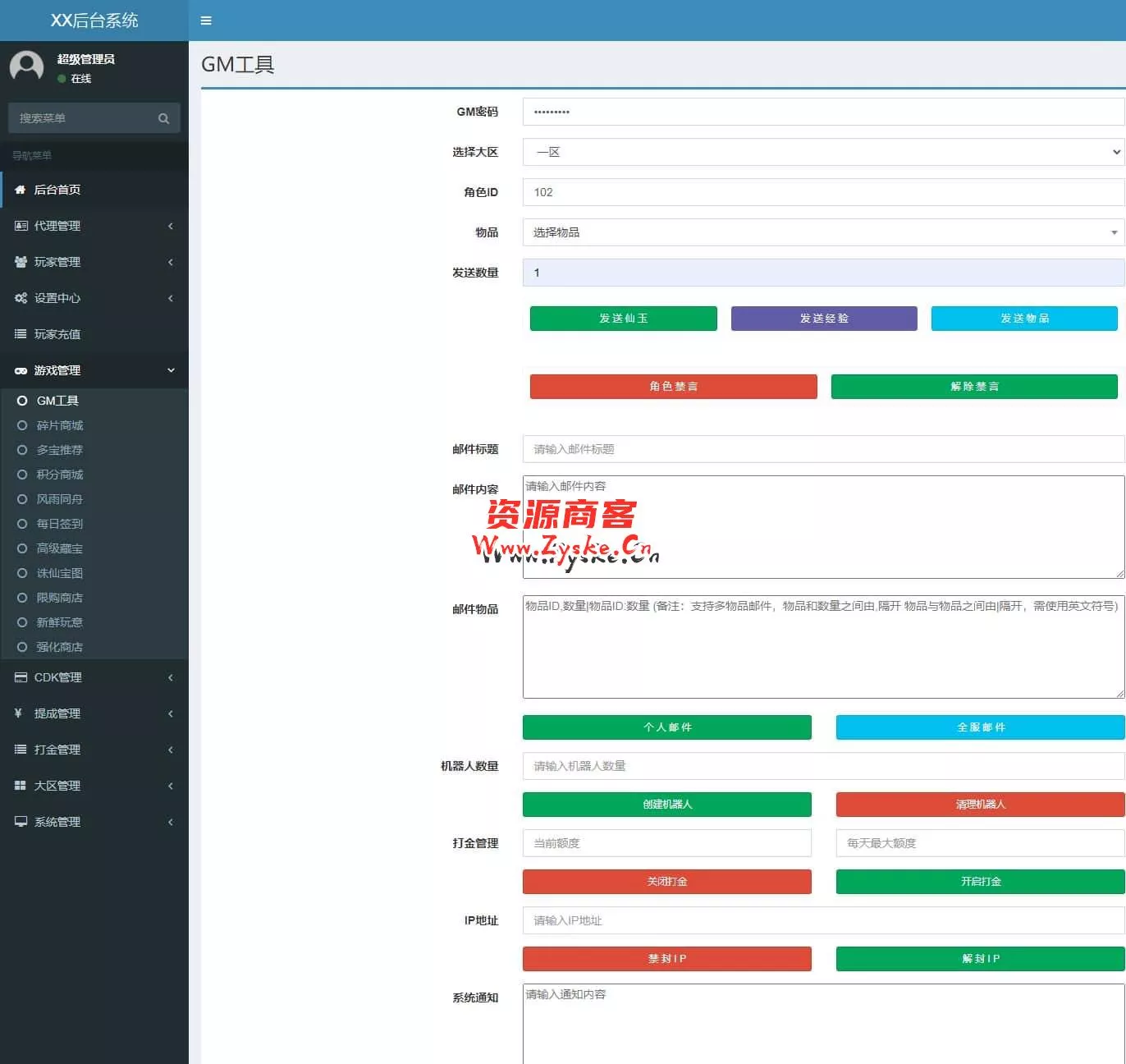Click the grid icon beside 大区管理
This screenshot has height=1064, width=1126.
(x=21, y=786)
